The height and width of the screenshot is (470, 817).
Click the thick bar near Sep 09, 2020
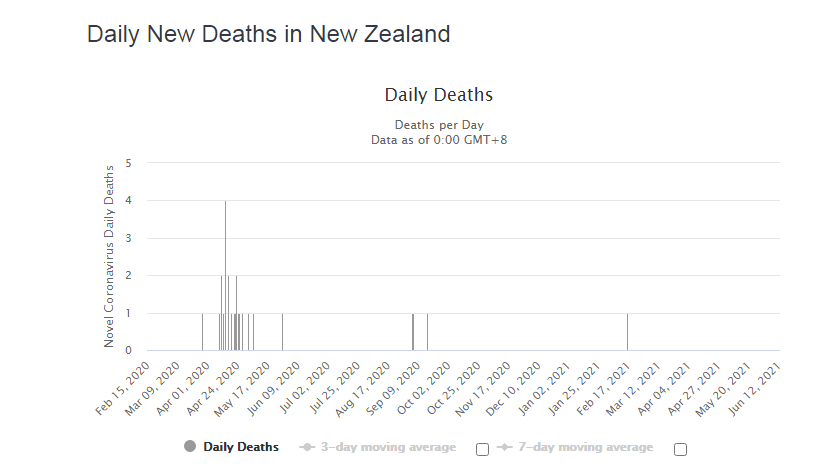click(x=413, y=332)
